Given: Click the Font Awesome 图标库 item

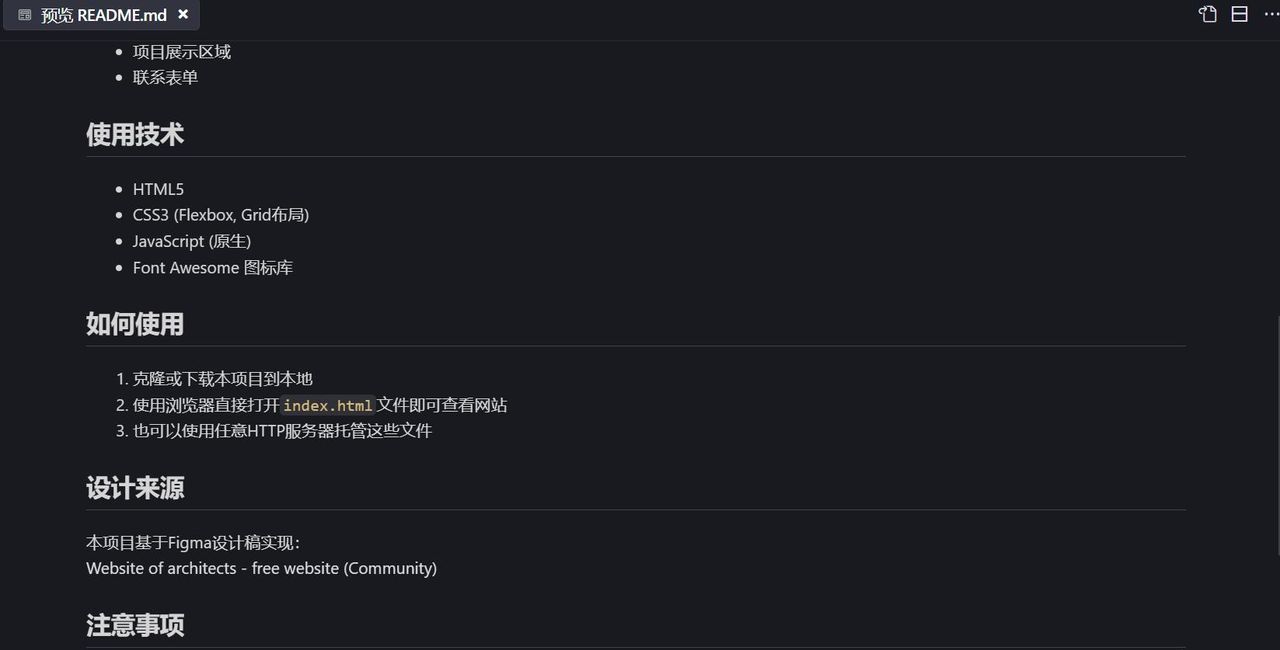Looking at the screenshot, I should pos(212,268).
